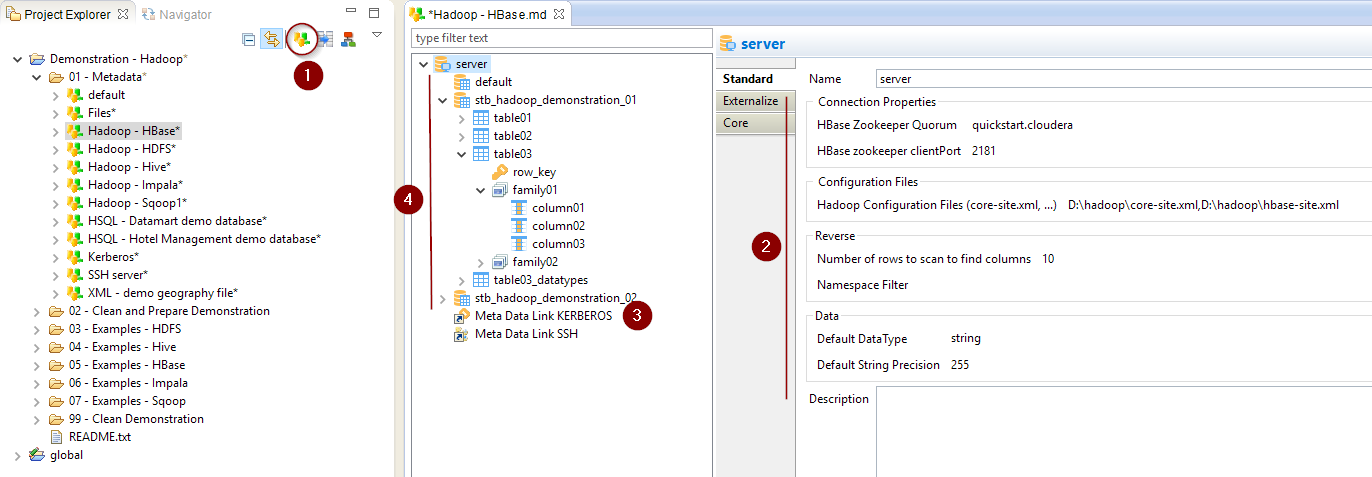Select the 05 - Examples - HBase folder label
The image size is (1372, 477).
click(127, 365)
